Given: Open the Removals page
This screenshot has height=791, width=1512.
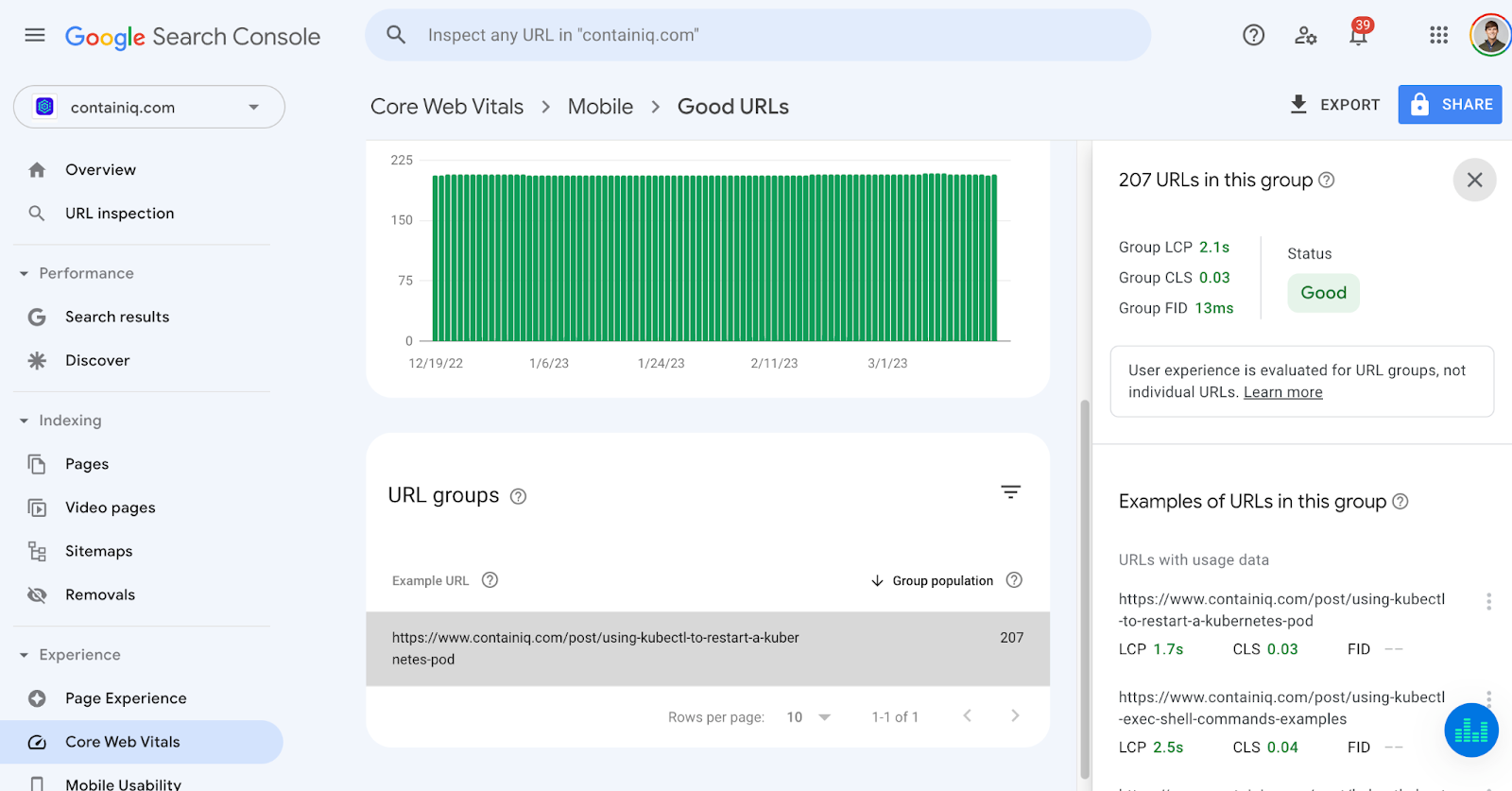Looking at the screenshot, I should 100,595.
